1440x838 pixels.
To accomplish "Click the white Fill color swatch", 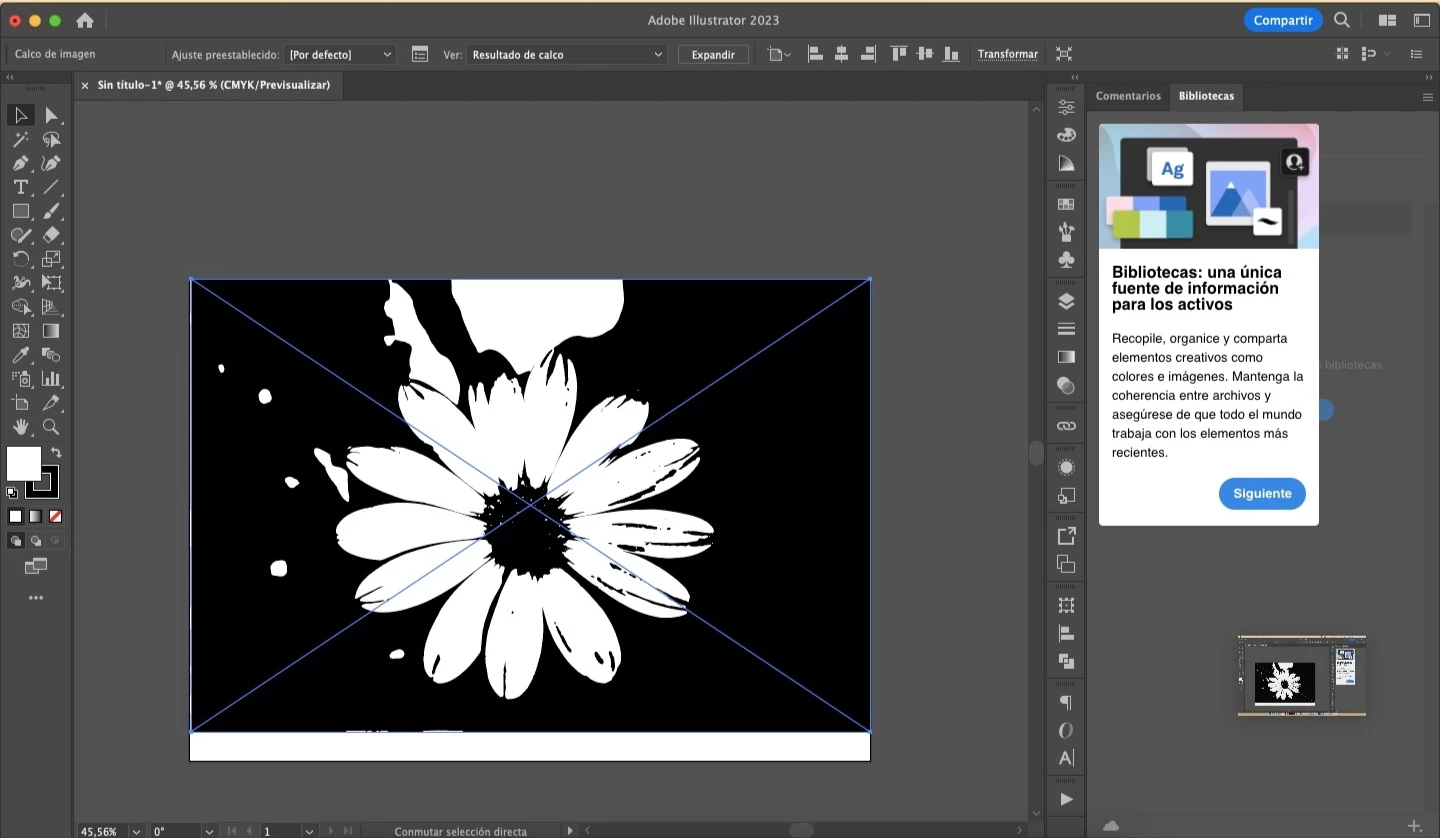I will coord(23,463).
